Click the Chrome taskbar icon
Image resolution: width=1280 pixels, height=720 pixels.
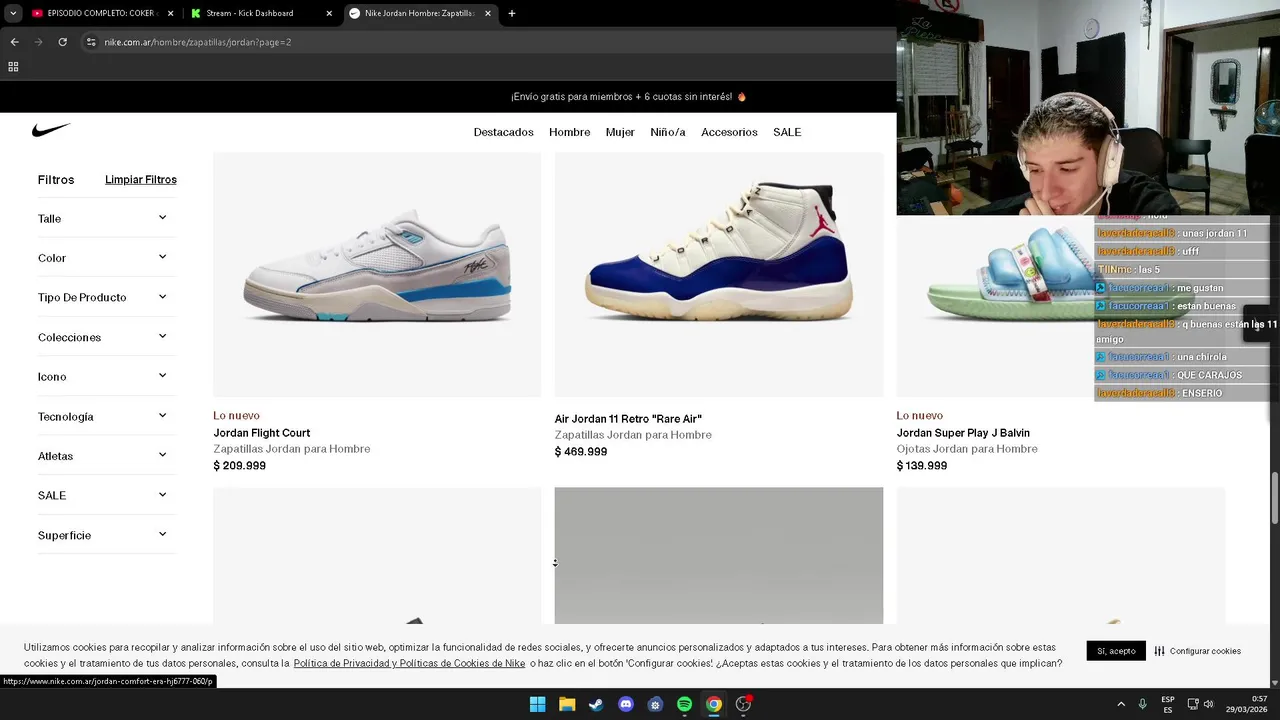714,704
